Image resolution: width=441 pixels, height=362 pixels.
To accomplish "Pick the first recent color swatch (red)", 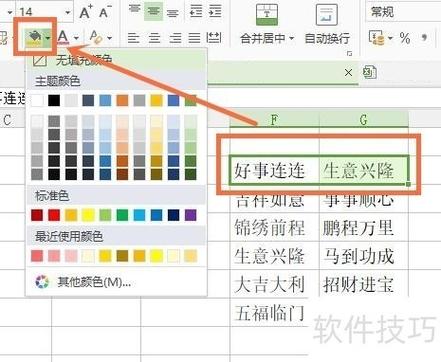I will pyautogui.click(x=37, y=256).
